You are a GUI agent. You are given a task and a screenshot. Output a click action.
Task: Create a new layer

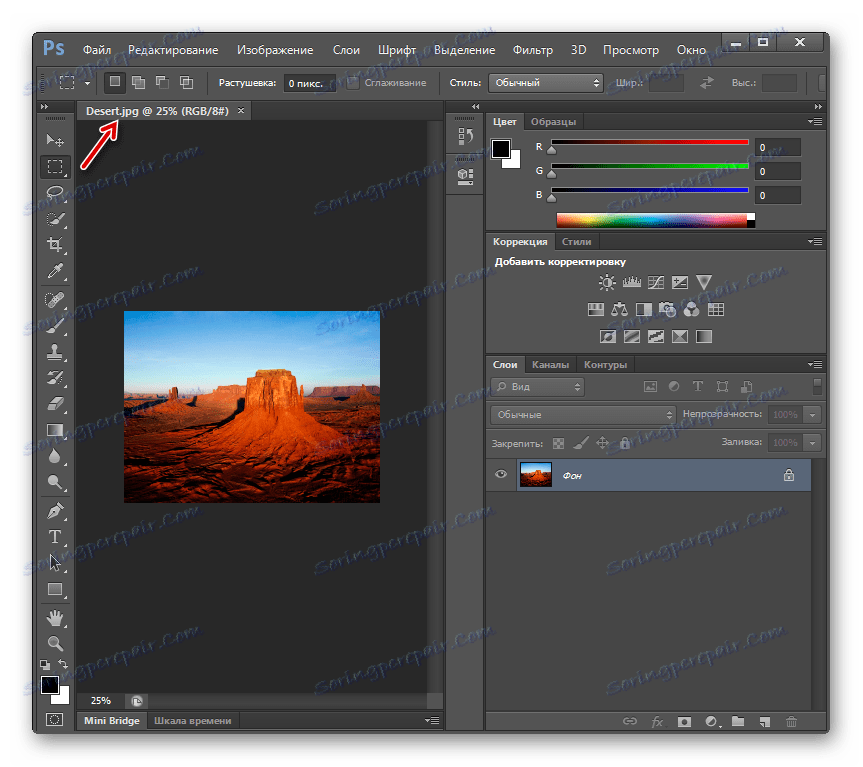click(764, 721)
